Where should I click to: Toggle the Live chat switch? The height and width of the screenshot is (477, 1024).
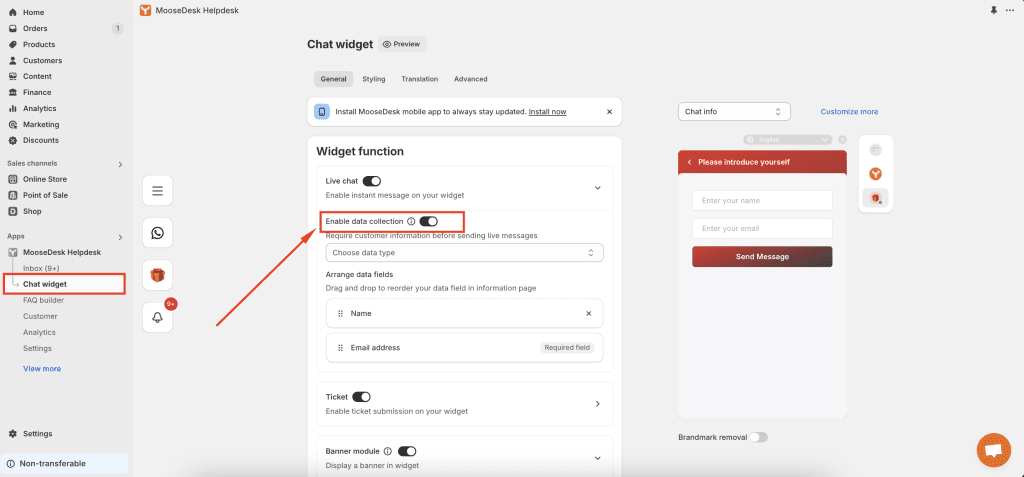point(372,181)
